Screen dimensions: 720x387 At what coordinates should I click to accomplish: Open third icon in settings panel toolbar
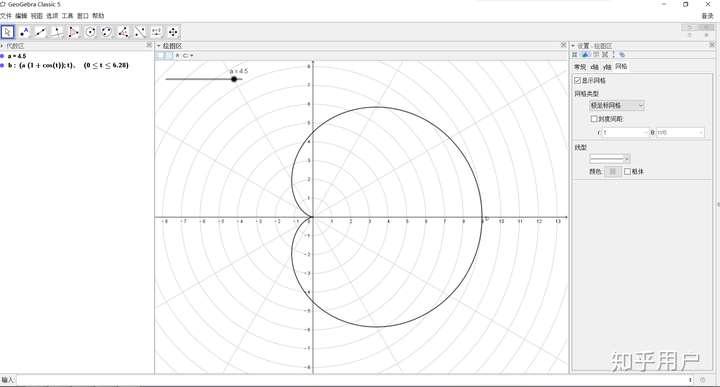pos(596,55)
